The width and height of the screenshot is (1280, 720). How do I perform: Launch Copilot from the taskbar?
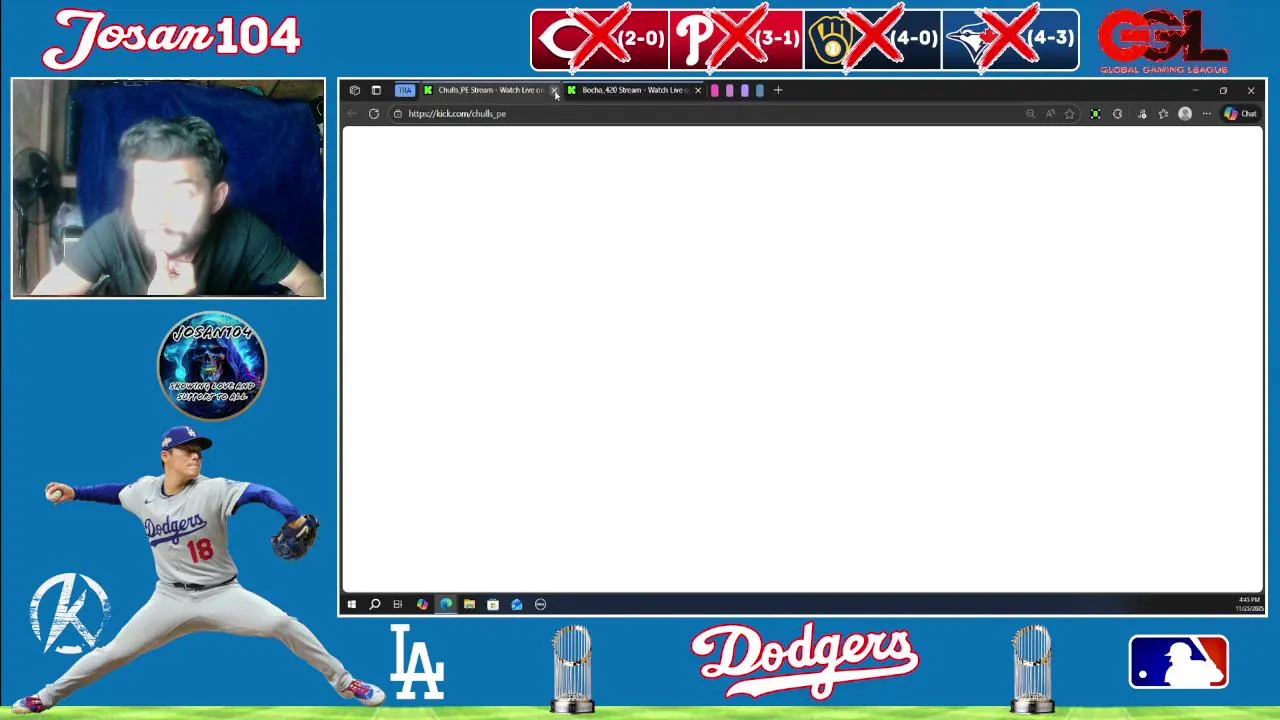(x=422, y=604)
